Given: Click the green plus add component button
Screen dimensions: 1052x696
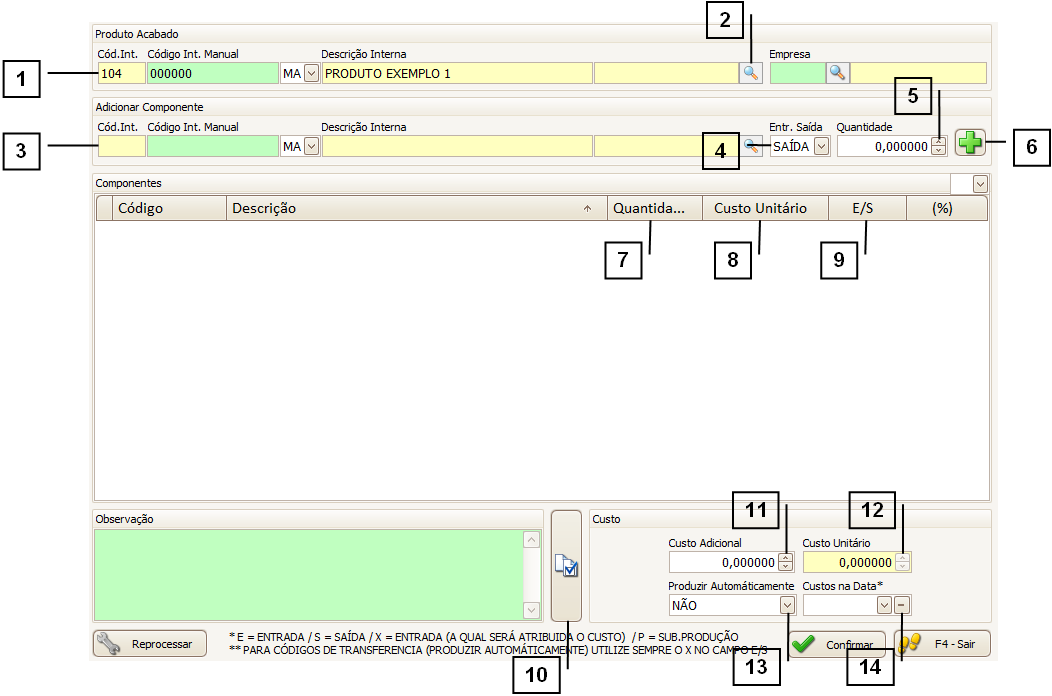Looking at the screenshot, I should click(x=969, y=144).
